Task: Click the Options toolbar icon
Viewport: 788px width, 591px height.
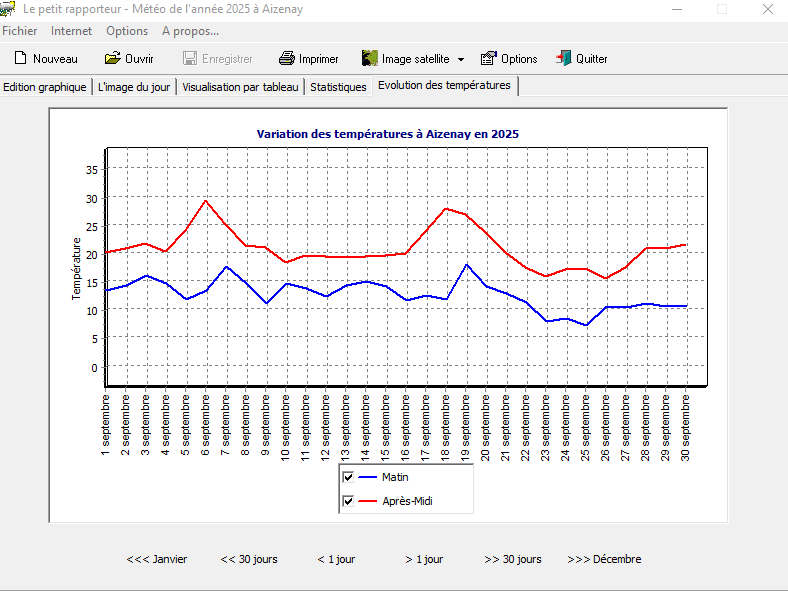Action: tap(489, 59)
